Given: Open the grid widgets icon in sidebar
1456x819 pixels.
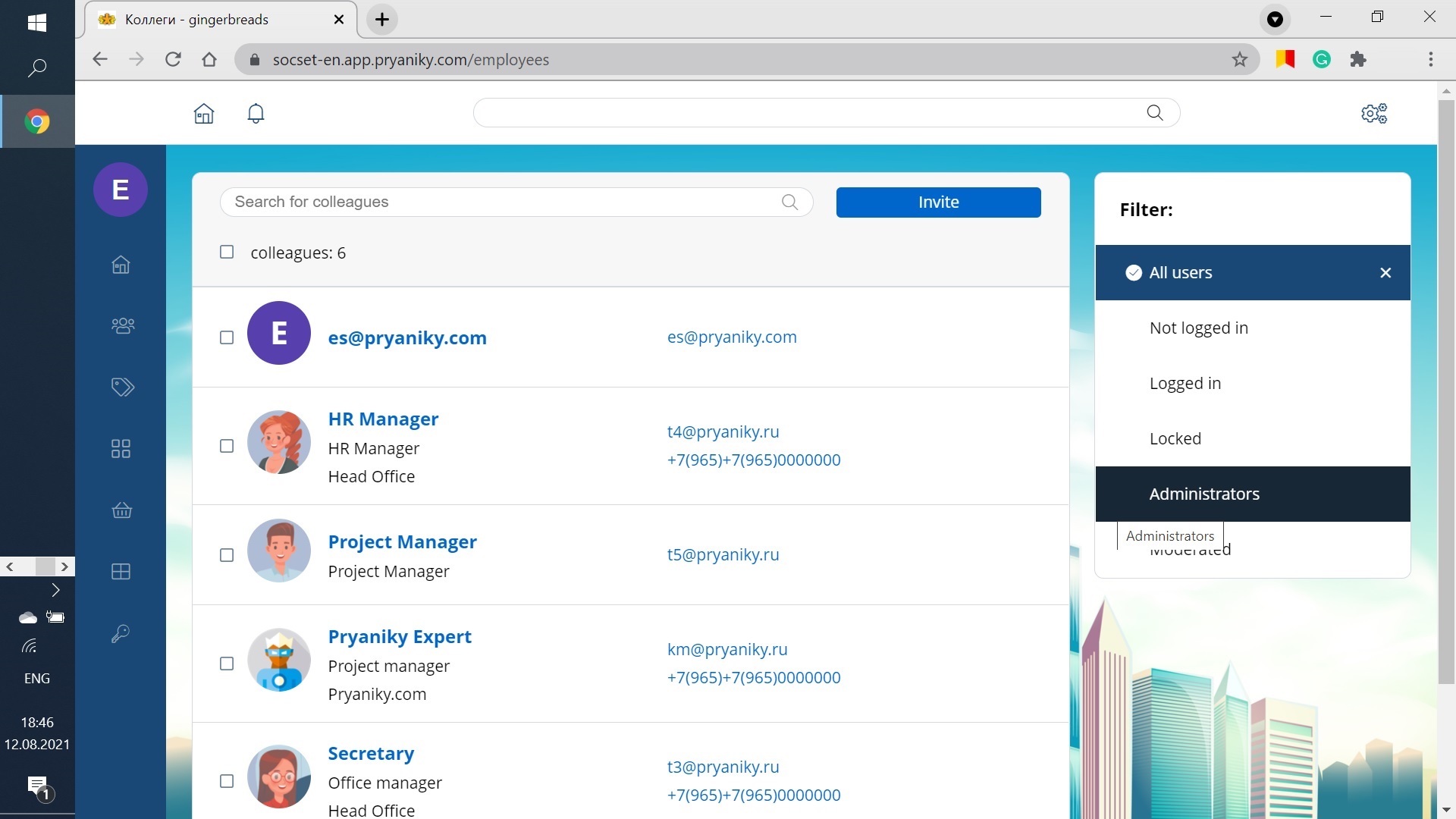Looking at the screenshot, I should point(121,449).
